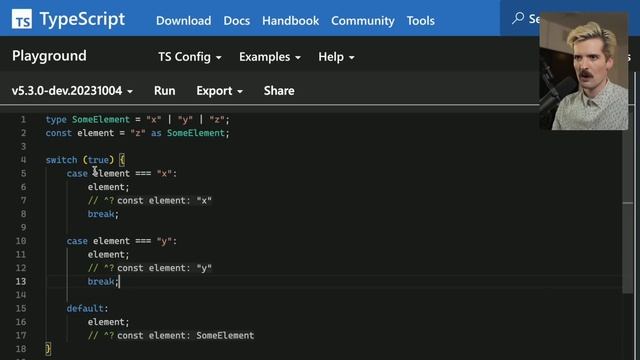Click line number 4 in gutter
Image resolution: width=640 pixels, height=360 pixels.
pyautogui.click(x=23, y=160)
